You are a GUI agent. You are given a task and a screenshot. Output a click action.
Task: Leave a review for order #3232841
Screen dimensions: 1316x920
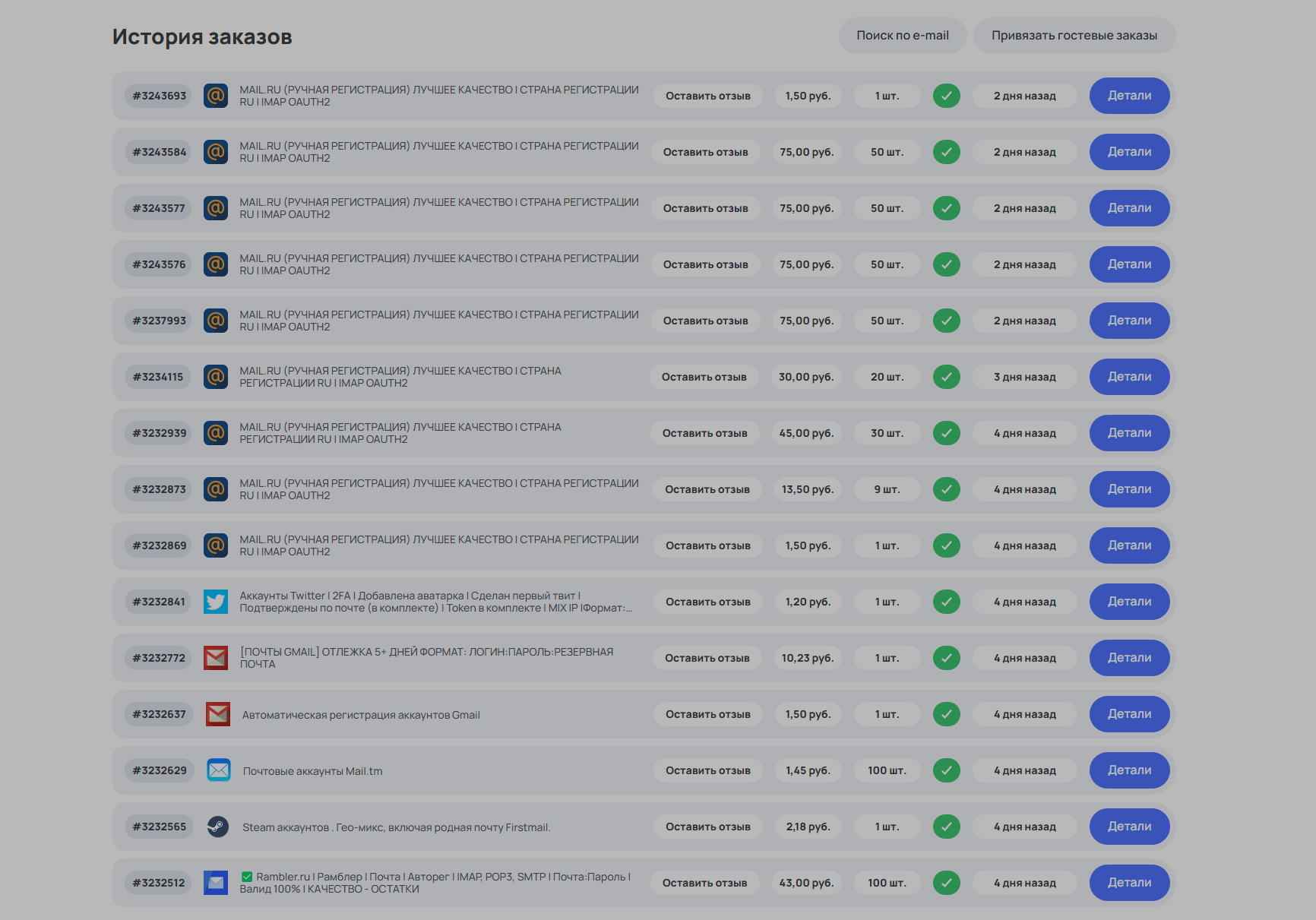point(708,602)
